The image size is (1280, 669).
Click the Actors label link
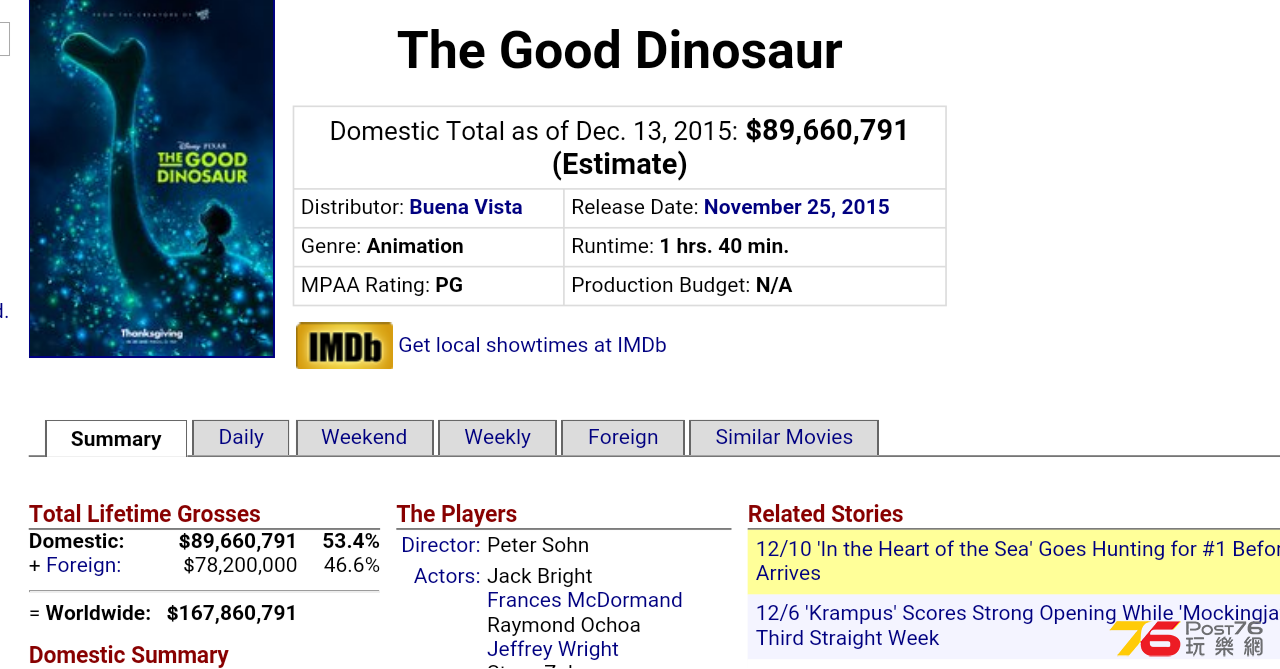[447, 576]
